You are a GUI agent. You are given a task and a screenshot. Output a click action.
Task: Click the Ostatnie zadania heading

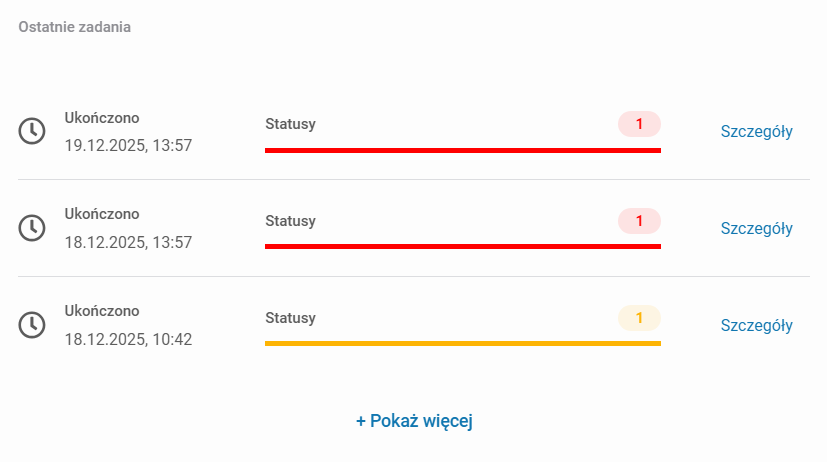pos(74,27)
